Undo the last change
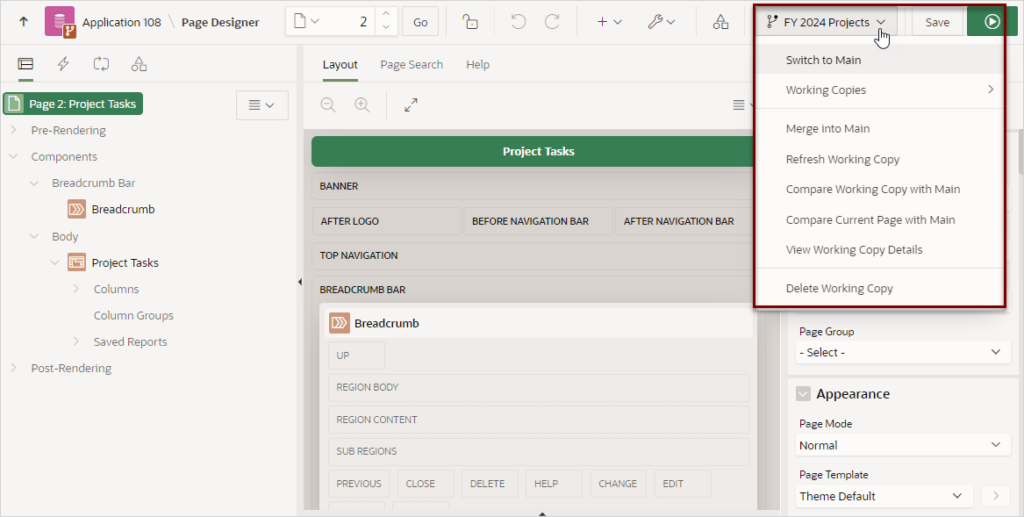Image resolution: width=1024 pixels, height=517 pixels. point(519,22)
